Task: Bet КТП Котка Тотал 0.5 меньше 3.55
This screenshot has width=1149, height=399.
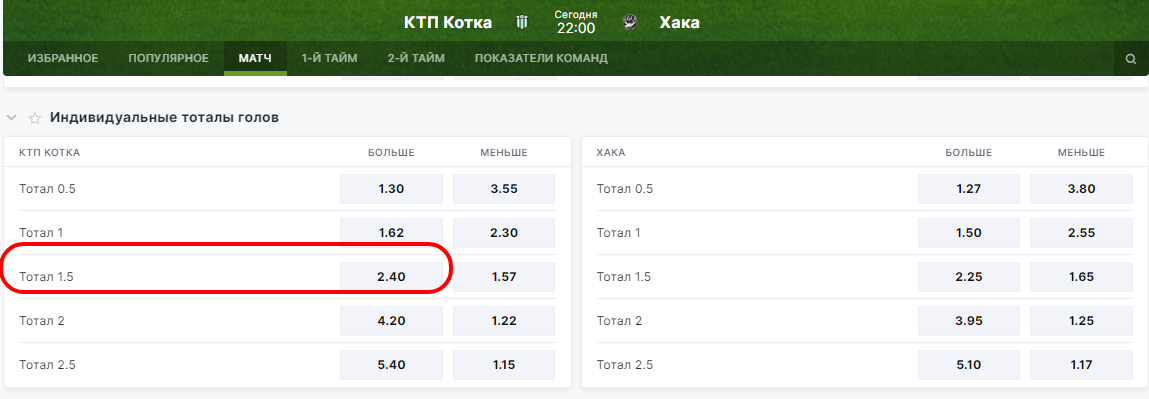Action: click(504, 189)
